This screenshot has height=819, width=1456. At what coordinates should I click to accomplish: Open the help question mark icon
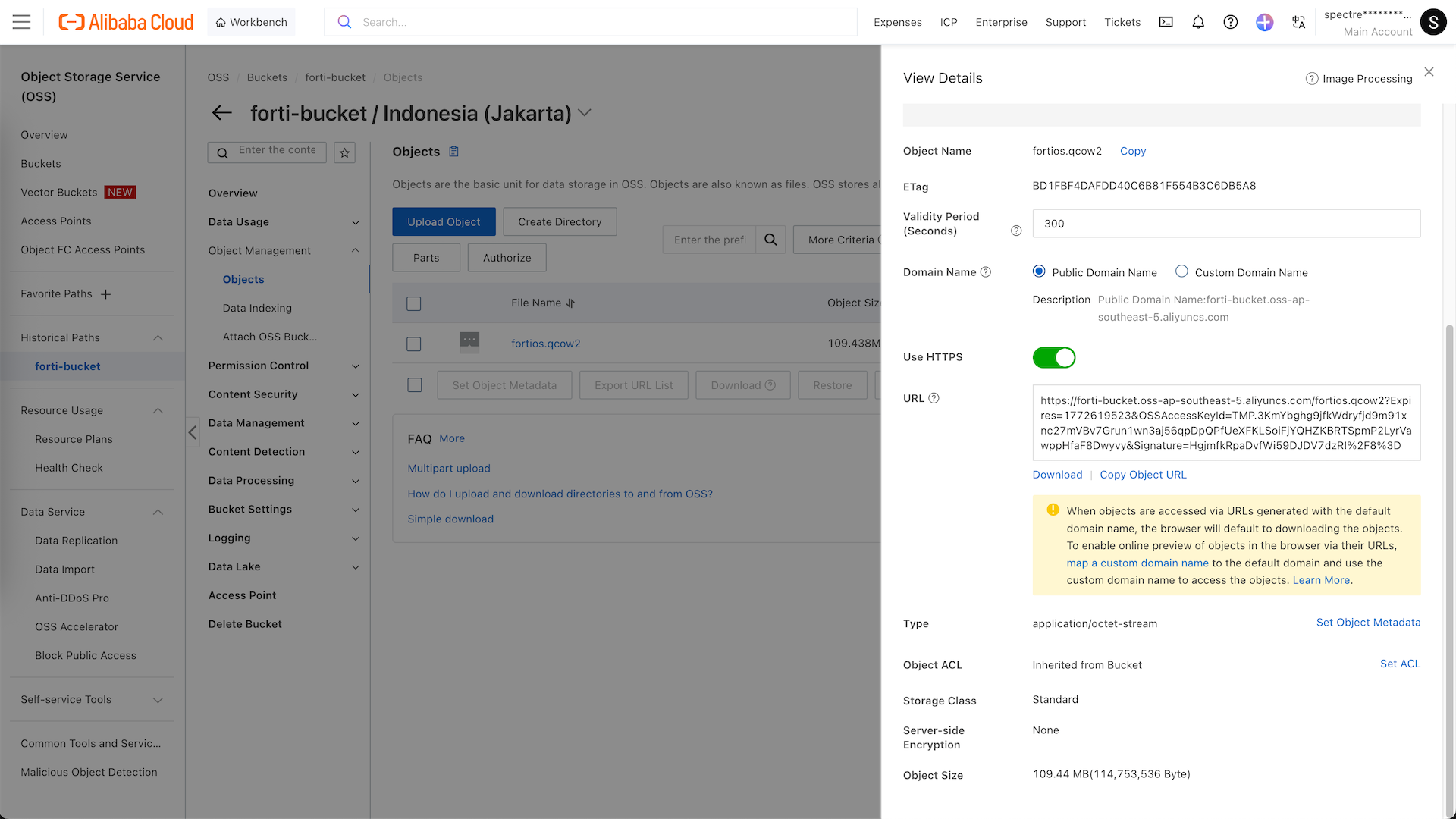[1231, 22]
